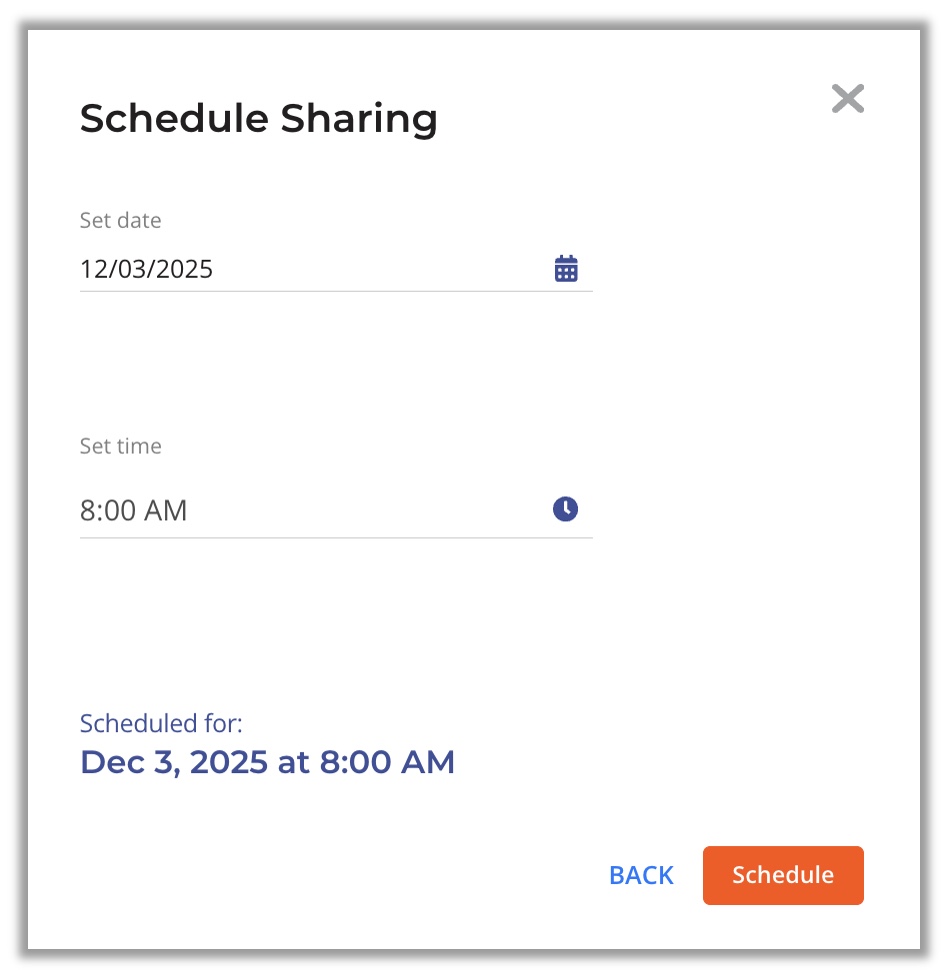Click the Schedule Sharing heading
The width and height of the screenshot is (944, 970).
(x=258, y=119)
